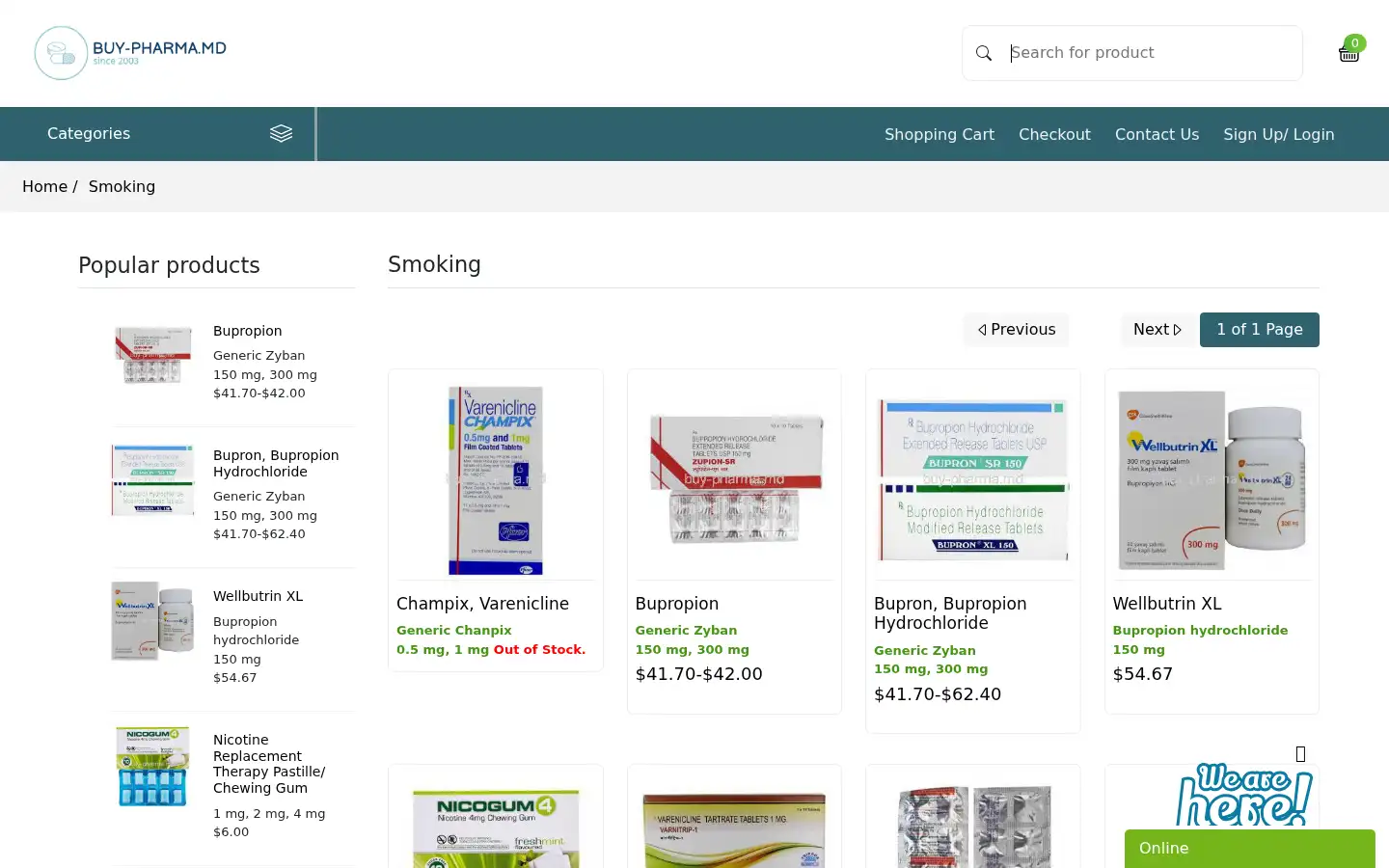Click the Buy-Pharma.md logo
The image size is (1389, 868).
pos(130,53)
